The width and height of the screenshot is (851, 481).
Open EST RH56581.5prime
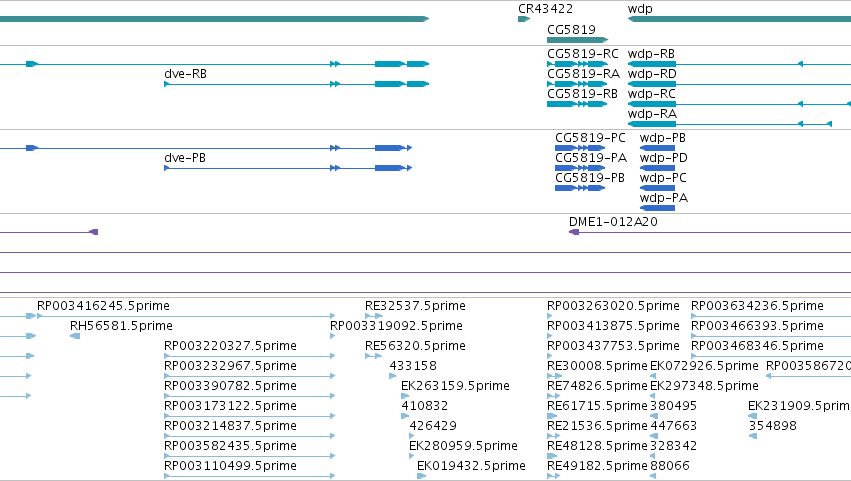point(121,326)
